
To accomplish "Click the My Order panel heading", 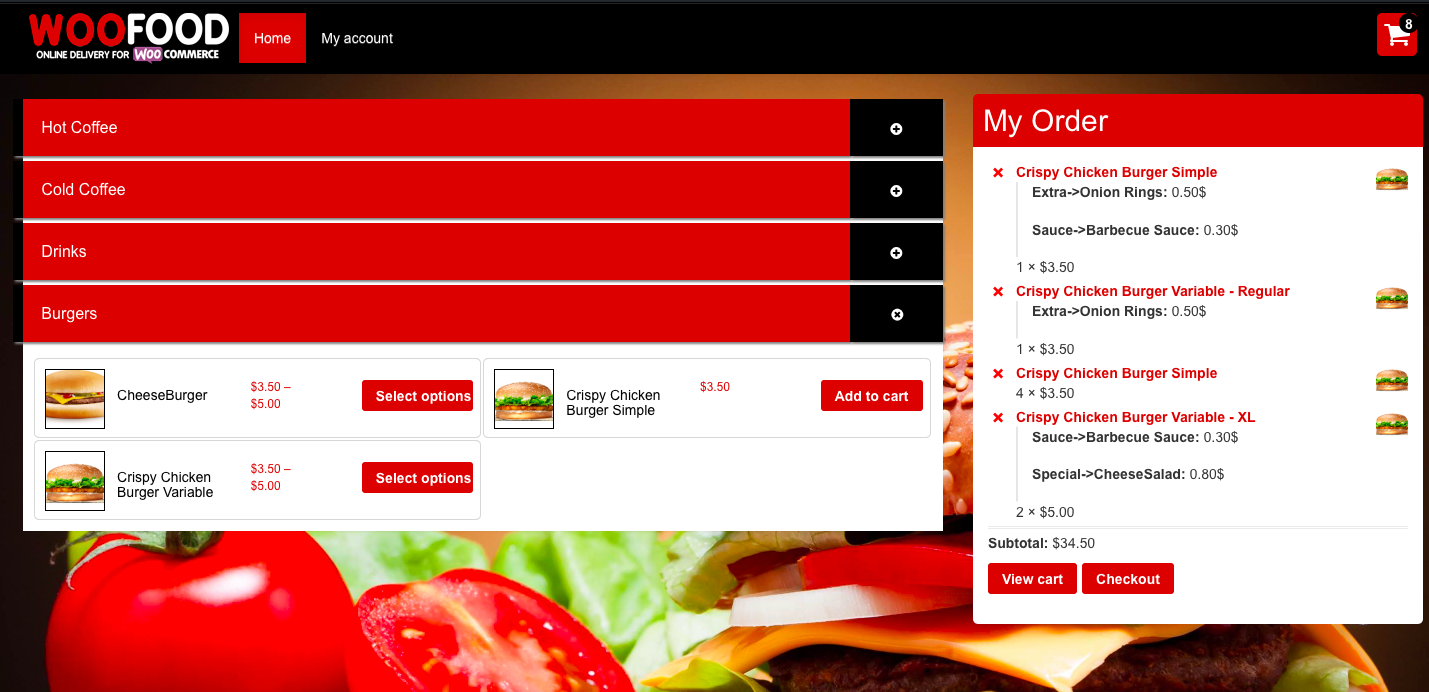I will tap(1045, 121).
